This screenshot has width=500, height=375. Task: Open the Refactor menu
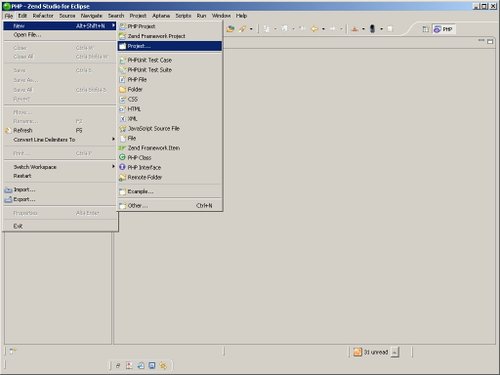[x=43, y=16]
